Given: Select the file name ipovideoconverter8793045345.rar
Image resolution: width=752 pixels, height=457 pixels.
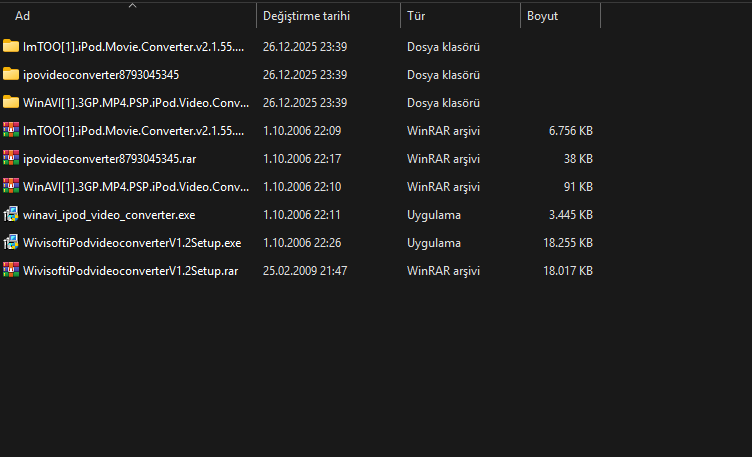Looking at the screenshot, I should click(109, 159).
